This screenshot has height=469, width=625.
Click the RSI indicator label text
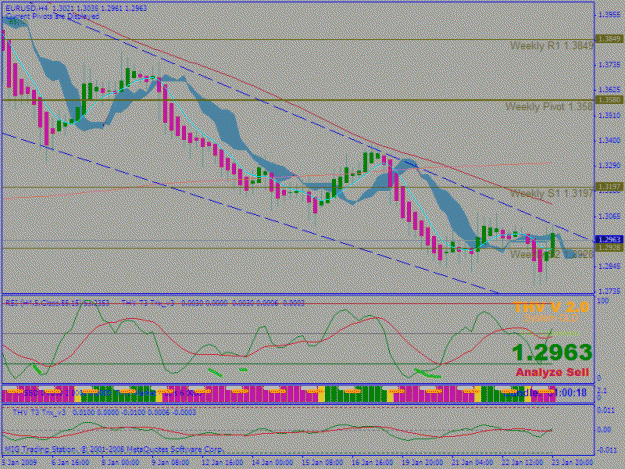(57, 303)
